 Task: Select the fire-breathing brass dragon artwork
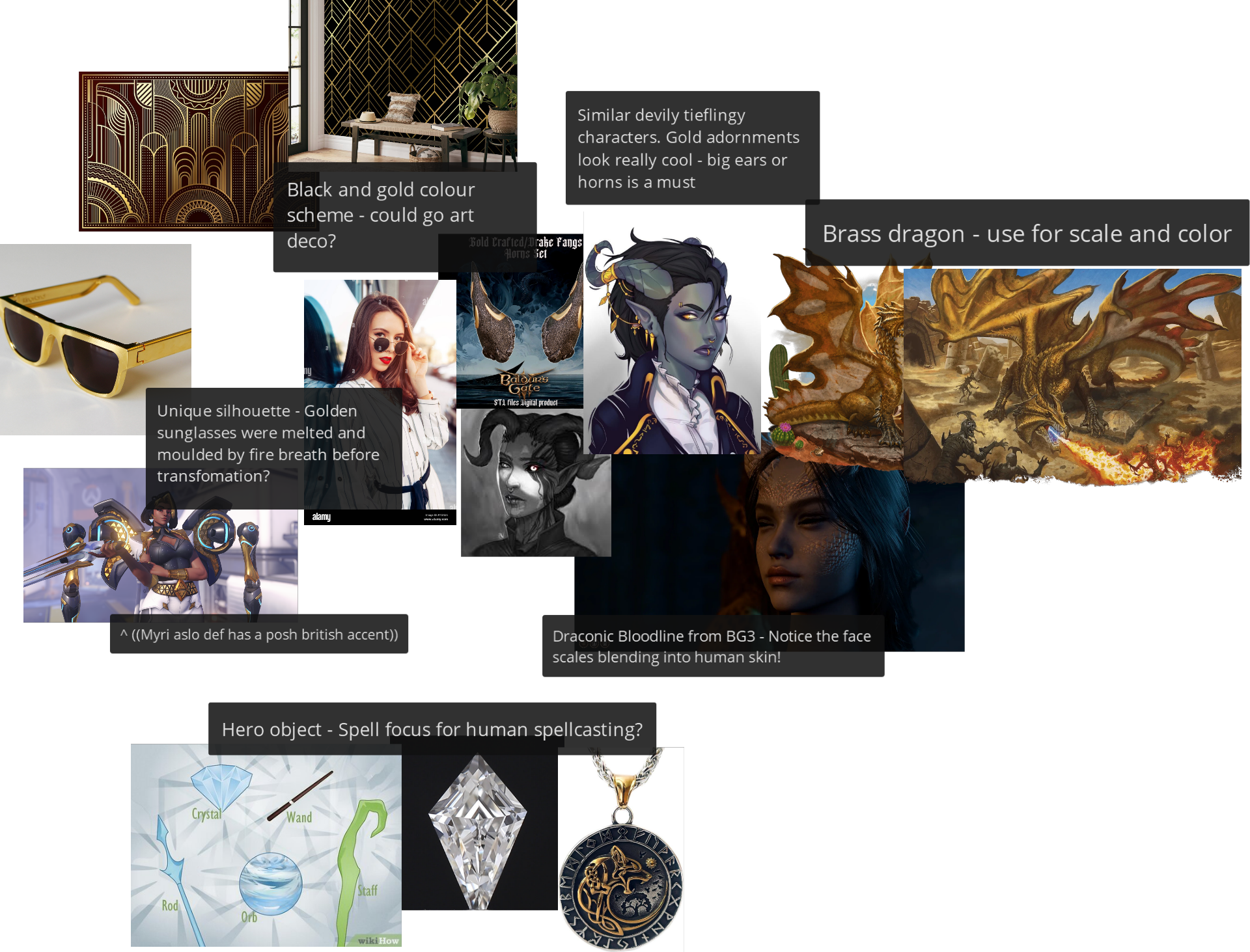1072,375
